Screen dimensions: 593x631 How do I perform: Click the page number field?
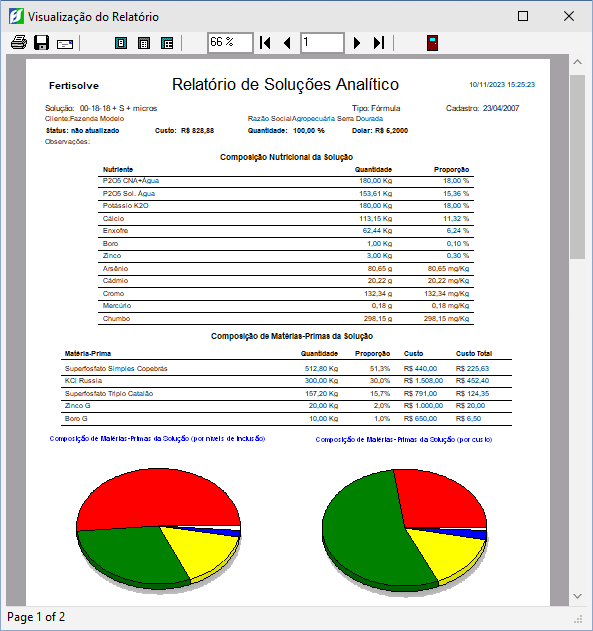pos(322,42)
